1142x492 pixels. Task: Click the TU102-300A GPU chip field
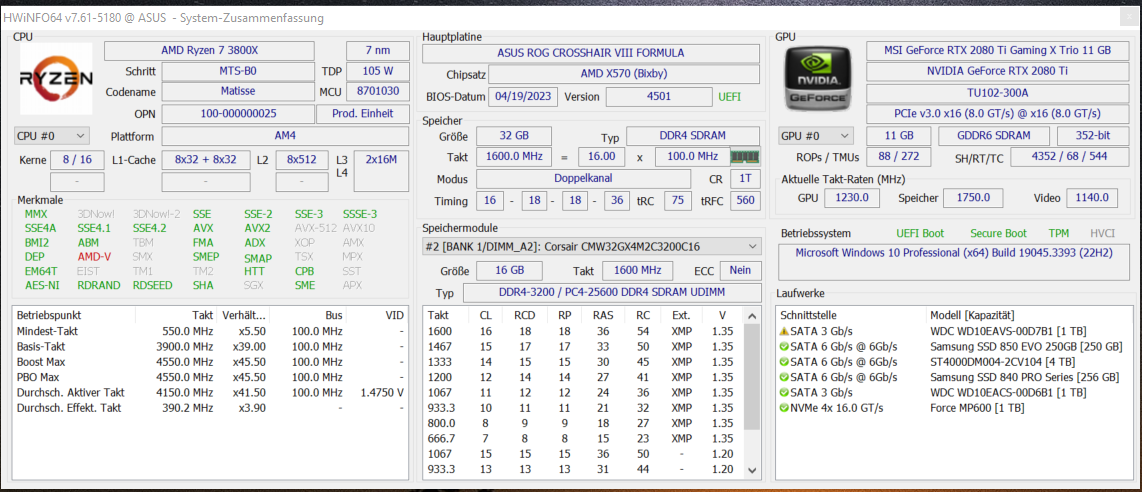996,93
